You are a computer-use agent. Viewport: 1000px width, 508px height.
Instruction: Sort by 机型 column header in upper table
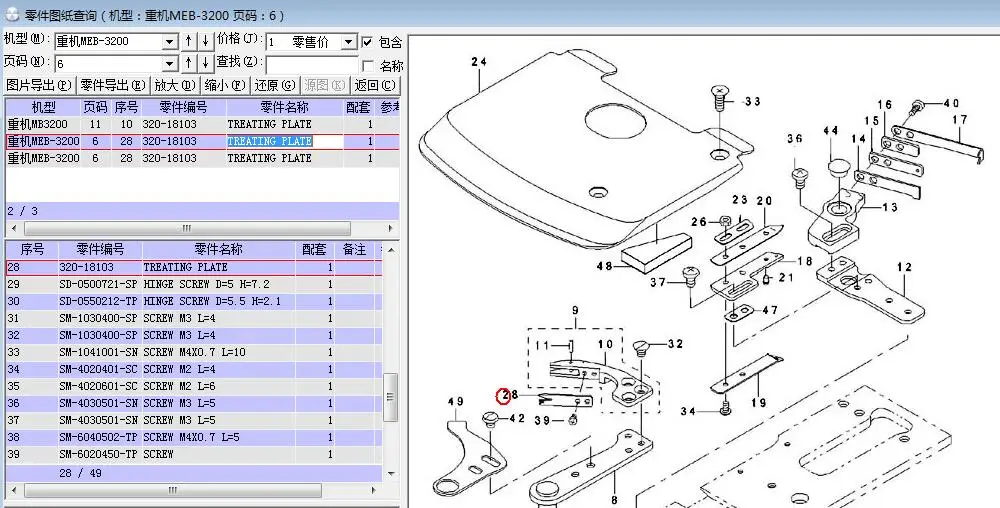pyautogui.click(x=43, y=107)
